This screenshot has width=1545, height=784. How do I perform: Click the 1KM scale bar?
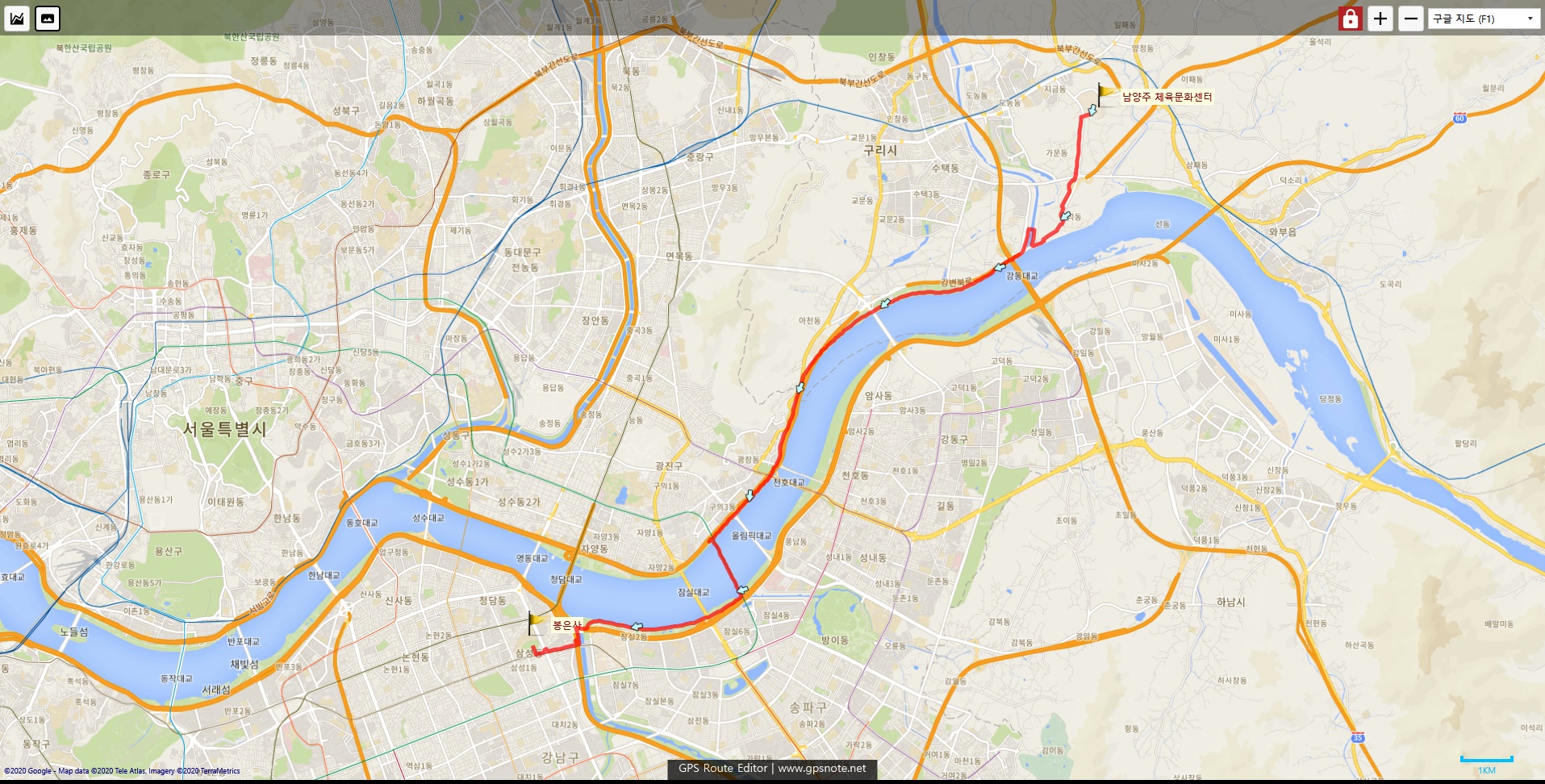[1486, 763]
